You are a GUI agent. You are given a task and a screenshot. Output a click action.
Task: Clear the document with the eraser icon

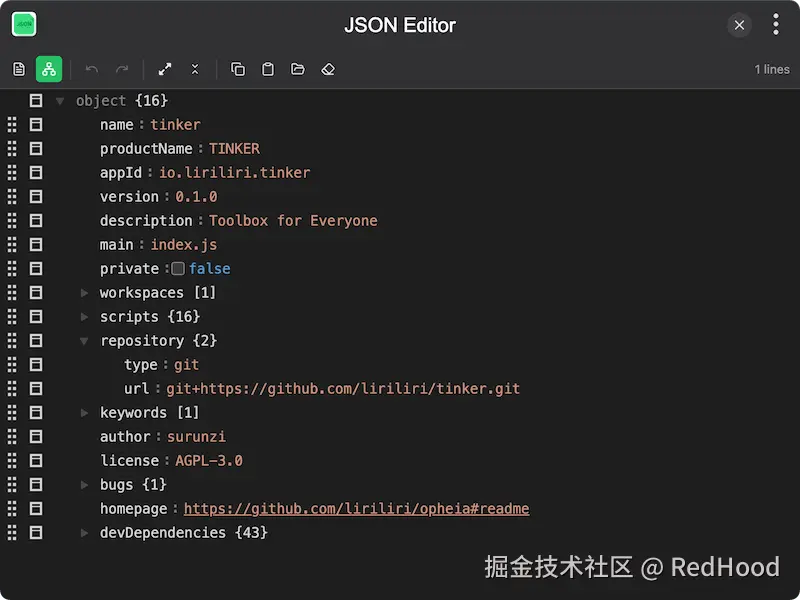click(327, 69)
